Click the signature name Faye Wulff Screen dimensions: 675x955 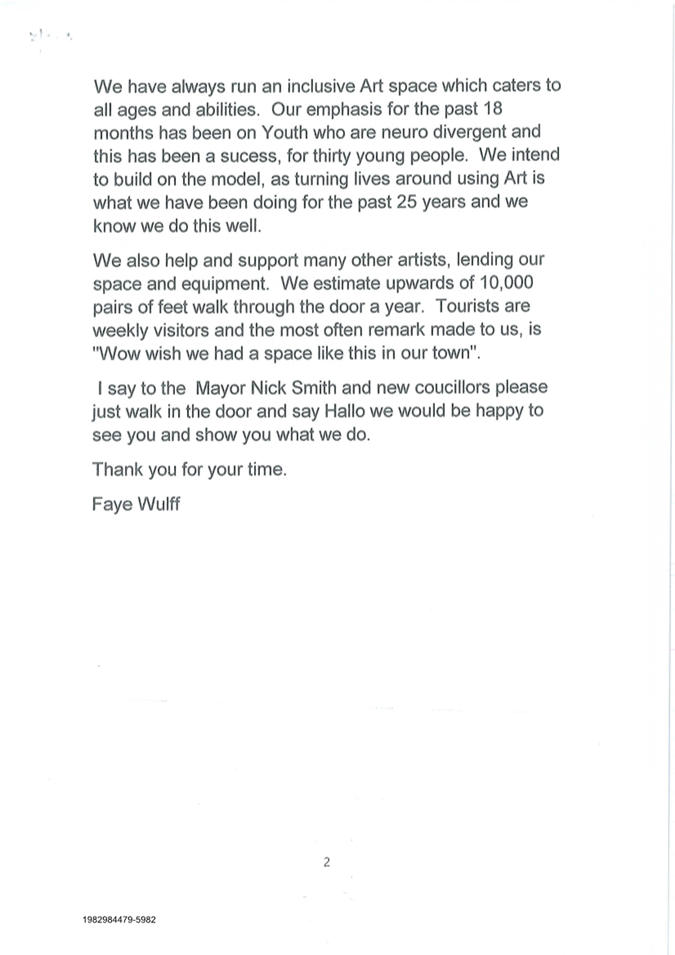(136, 504)
